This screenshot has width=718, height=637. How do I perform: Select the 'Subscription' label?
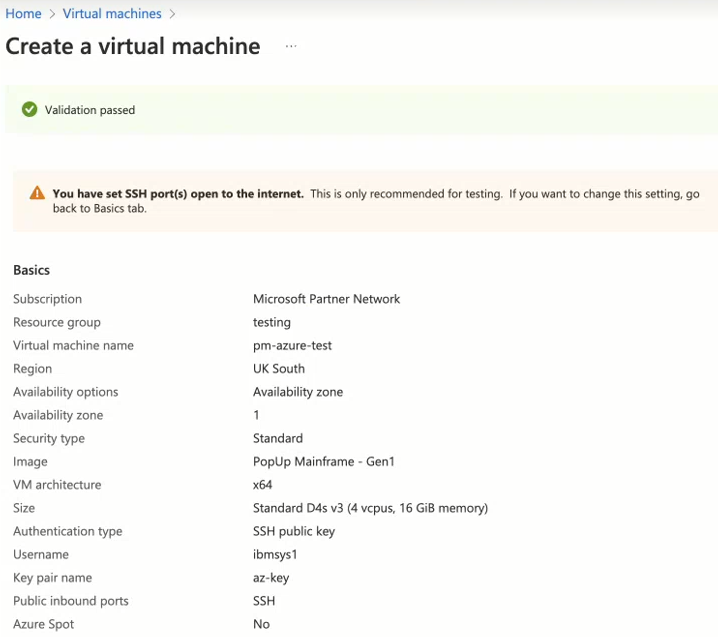tap(48, 299)
